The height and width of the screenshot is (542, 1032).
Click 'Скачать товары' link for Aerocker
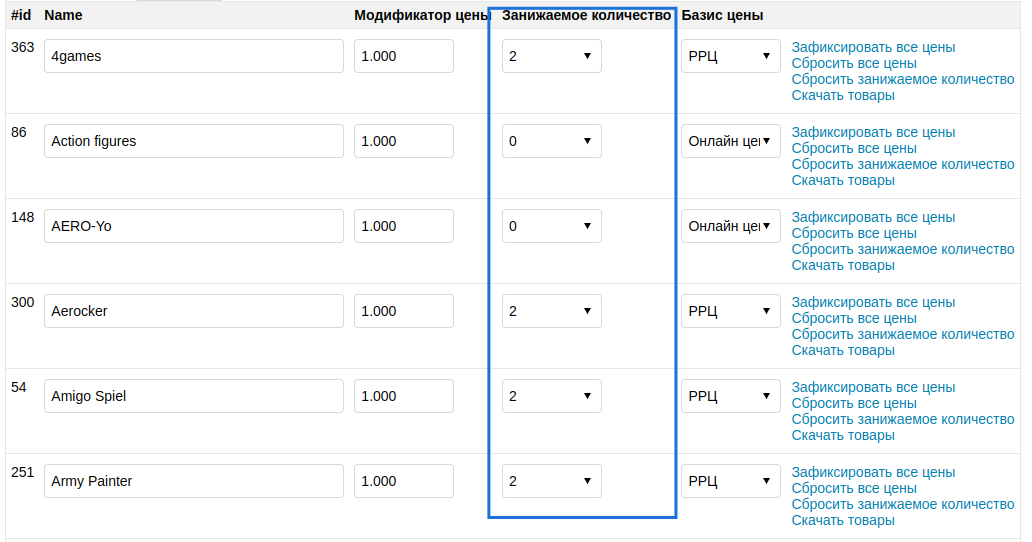[x=843, y=350]
